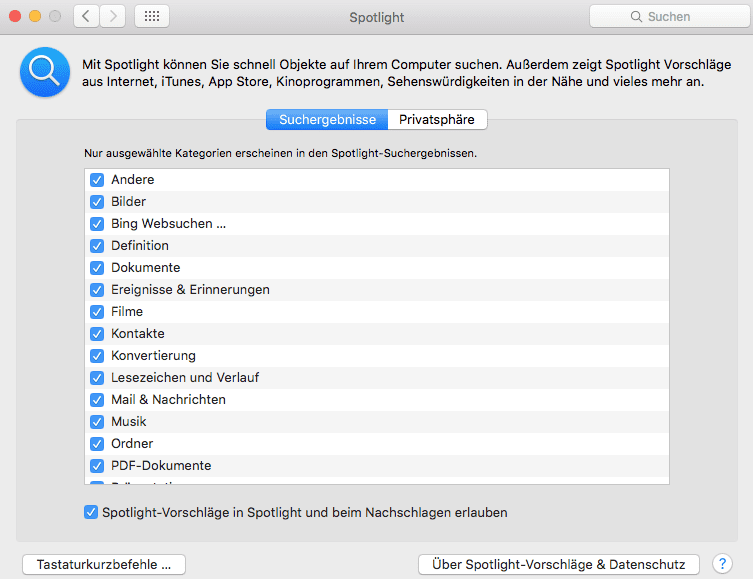Uncheck Mail & Nachrichten
The height and width of the screenshot is (579, 753).
[x=97, y=399]
